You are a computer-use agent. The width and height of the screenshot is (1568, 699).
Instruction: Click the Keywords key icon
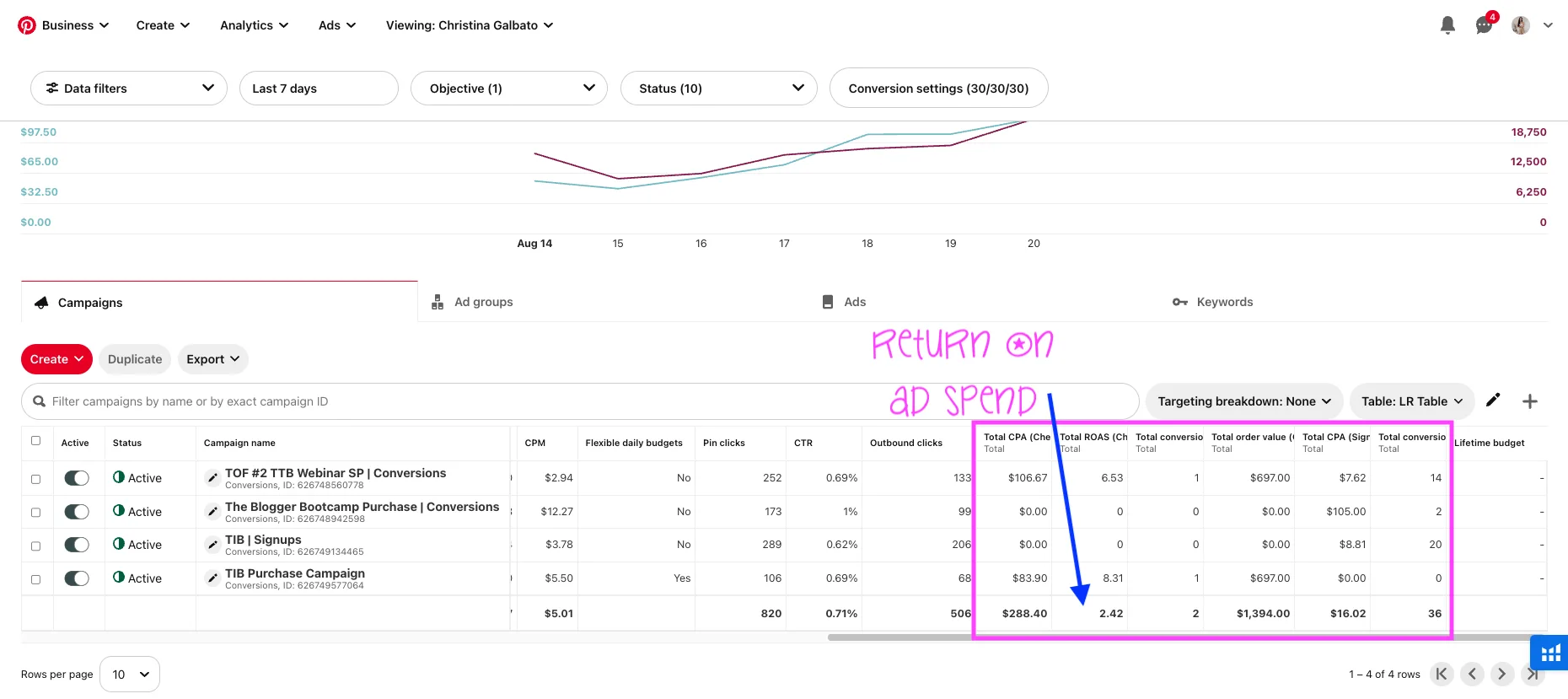coord(1179,302)
